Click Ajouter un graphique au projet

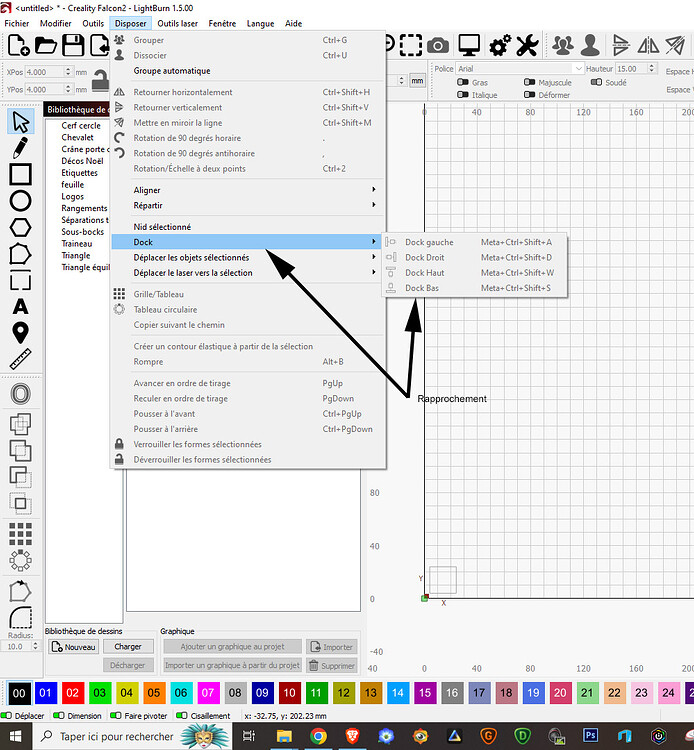[232, 647]
